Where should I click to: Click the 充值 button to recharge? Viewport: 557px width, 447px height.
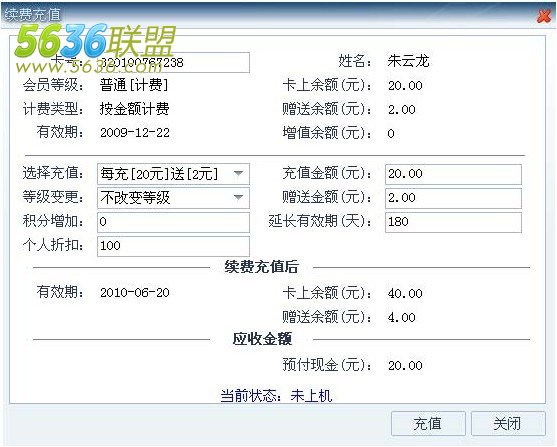point(428,423)
